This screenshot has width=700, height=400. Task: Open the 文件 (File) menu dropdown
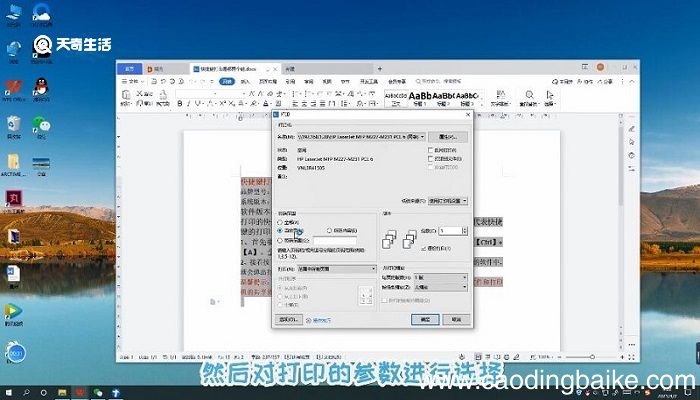[x=133, y=82]
